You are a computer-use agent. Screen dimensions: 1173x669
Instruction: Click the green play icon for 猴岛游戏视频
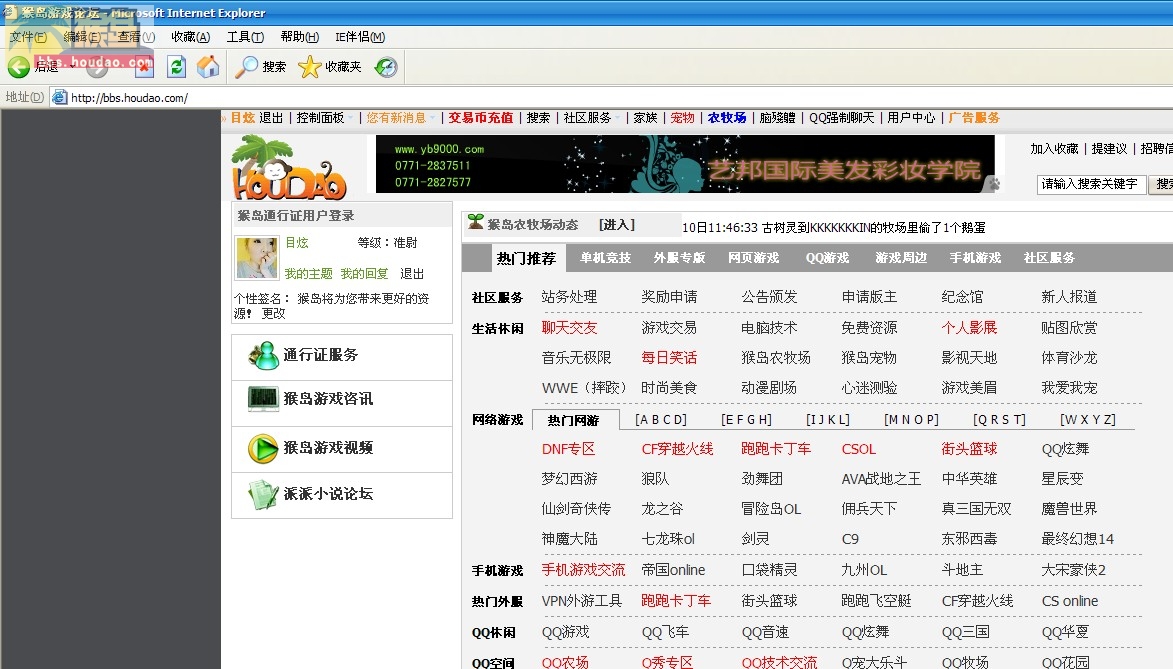tap(263, 448)
